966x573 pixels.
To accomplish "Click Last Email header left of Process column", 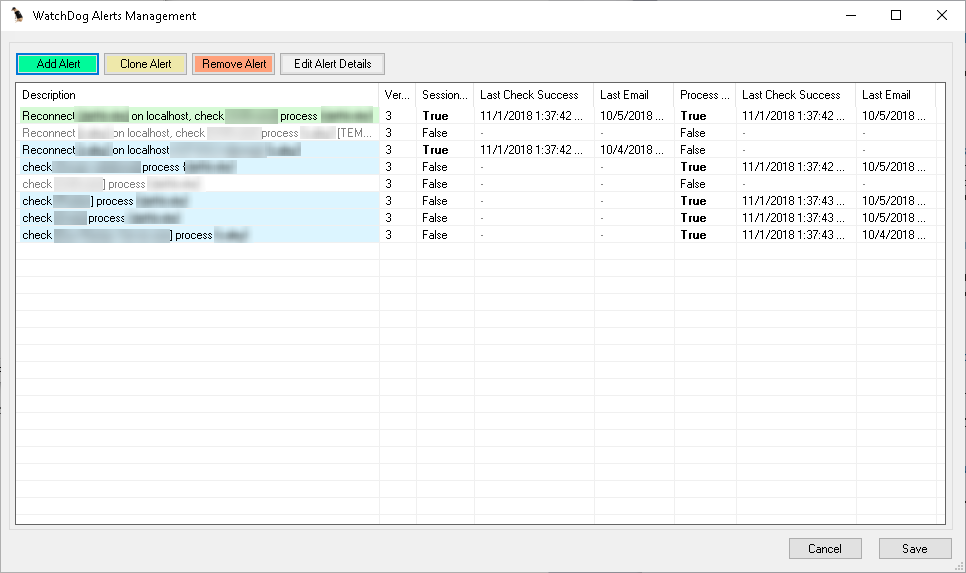I will pyautogui.click(x=634, y=95).
